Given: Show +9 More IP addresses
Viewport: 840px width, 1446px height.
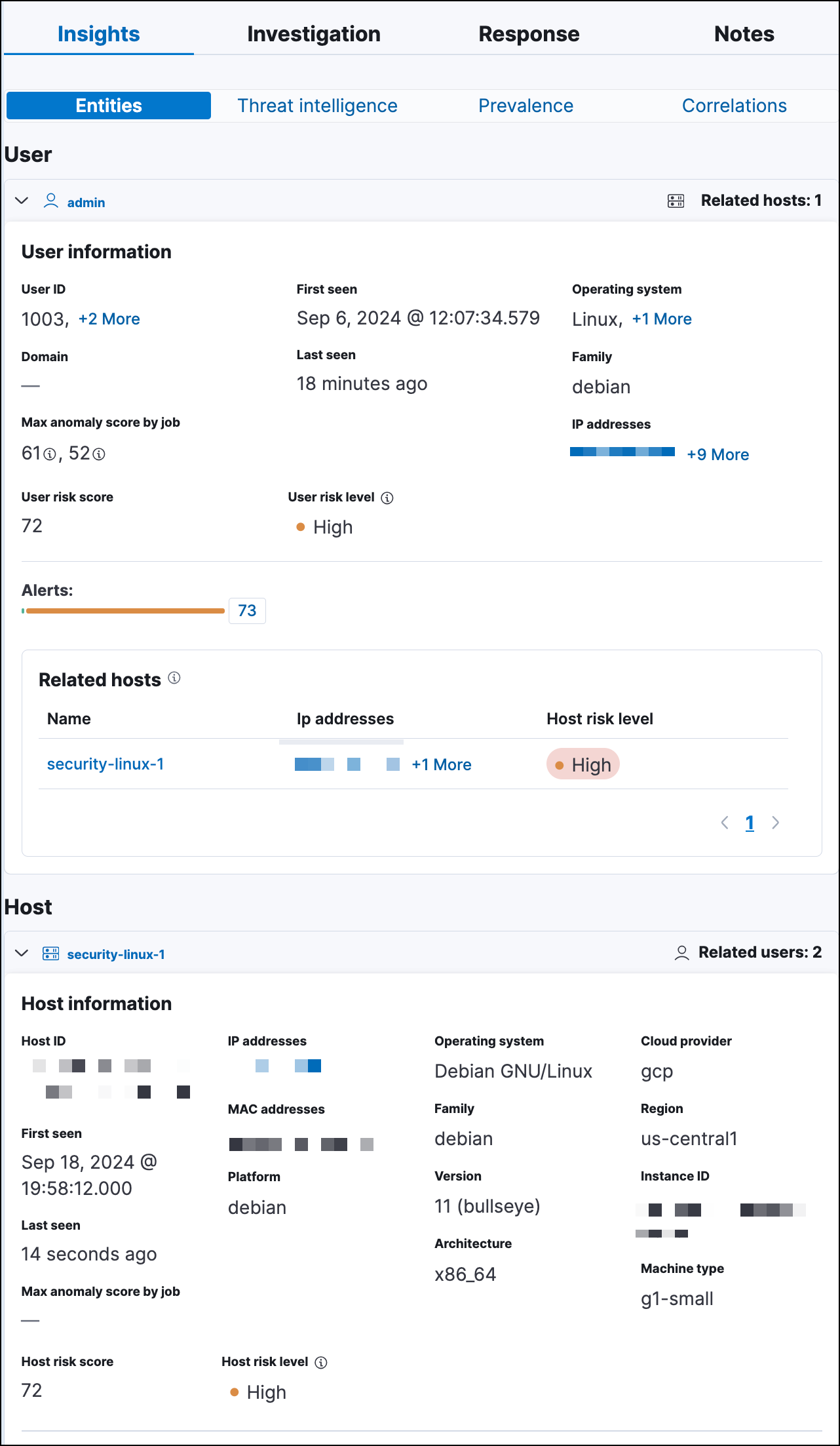Looking at the screenshot, I should pos(717,455).
